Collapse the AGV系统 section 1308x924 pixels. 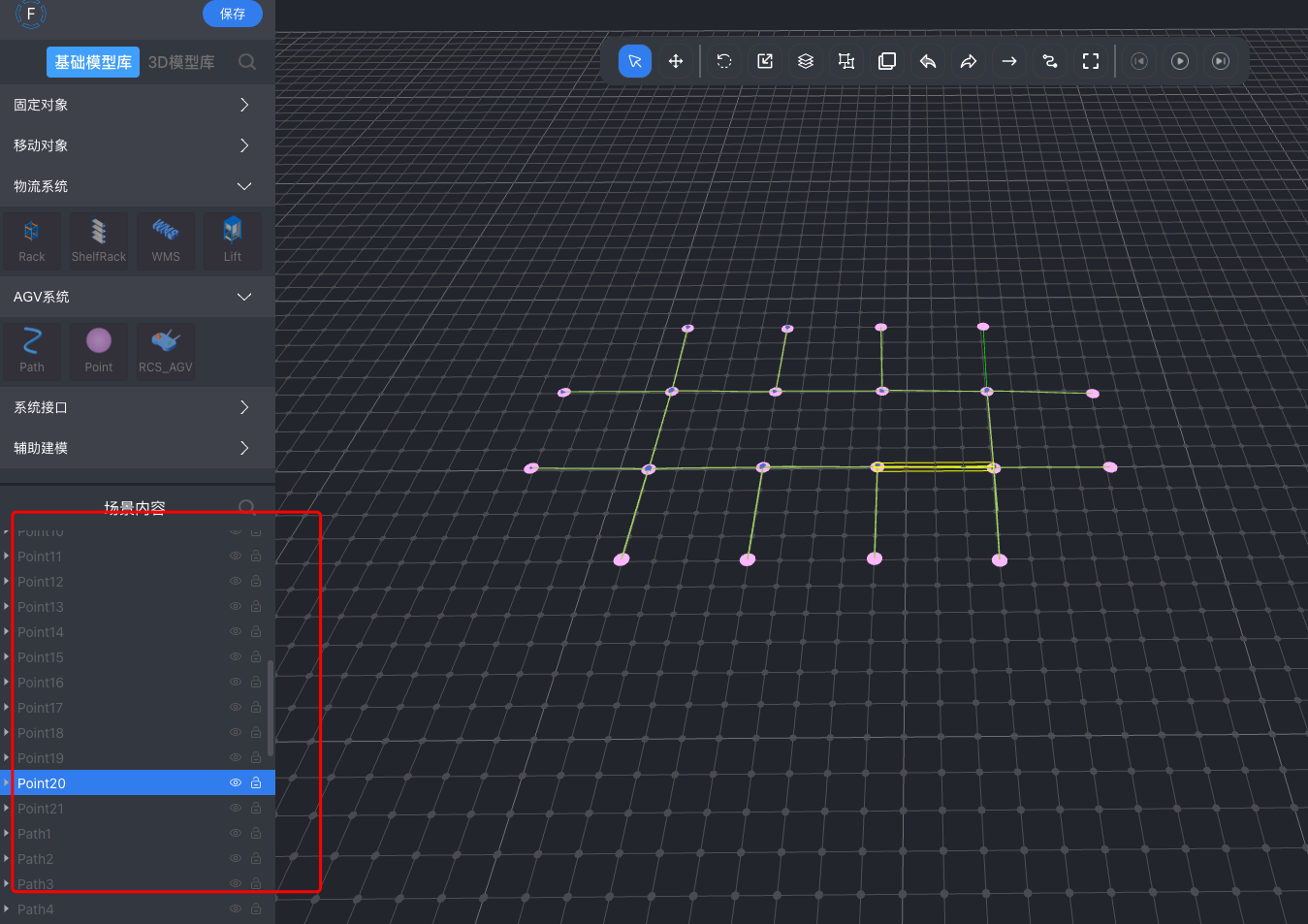tap(243, 297)
